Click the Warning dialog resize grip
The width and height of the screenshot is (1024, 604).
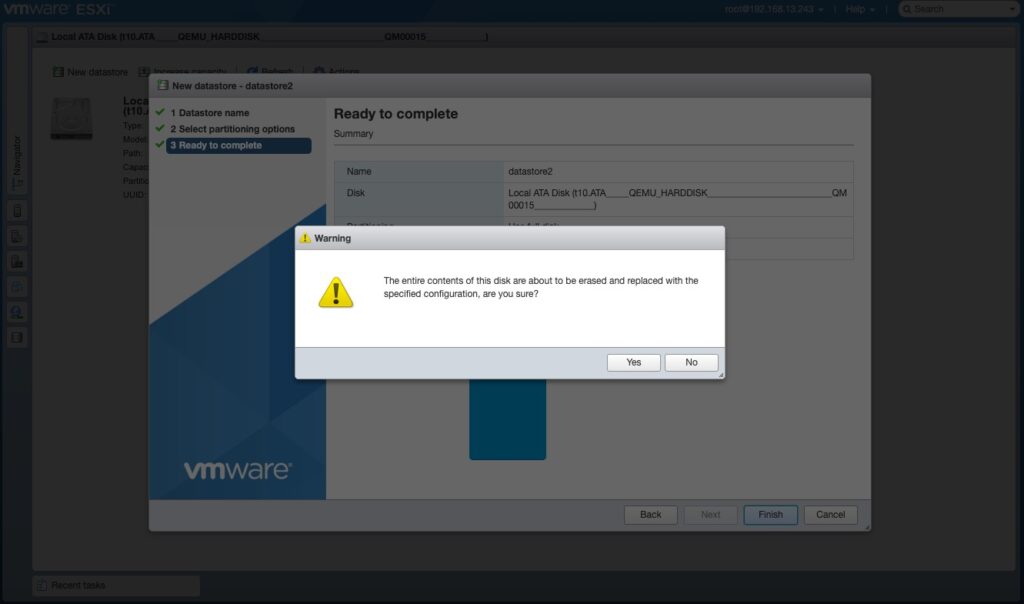coord(720,375)
